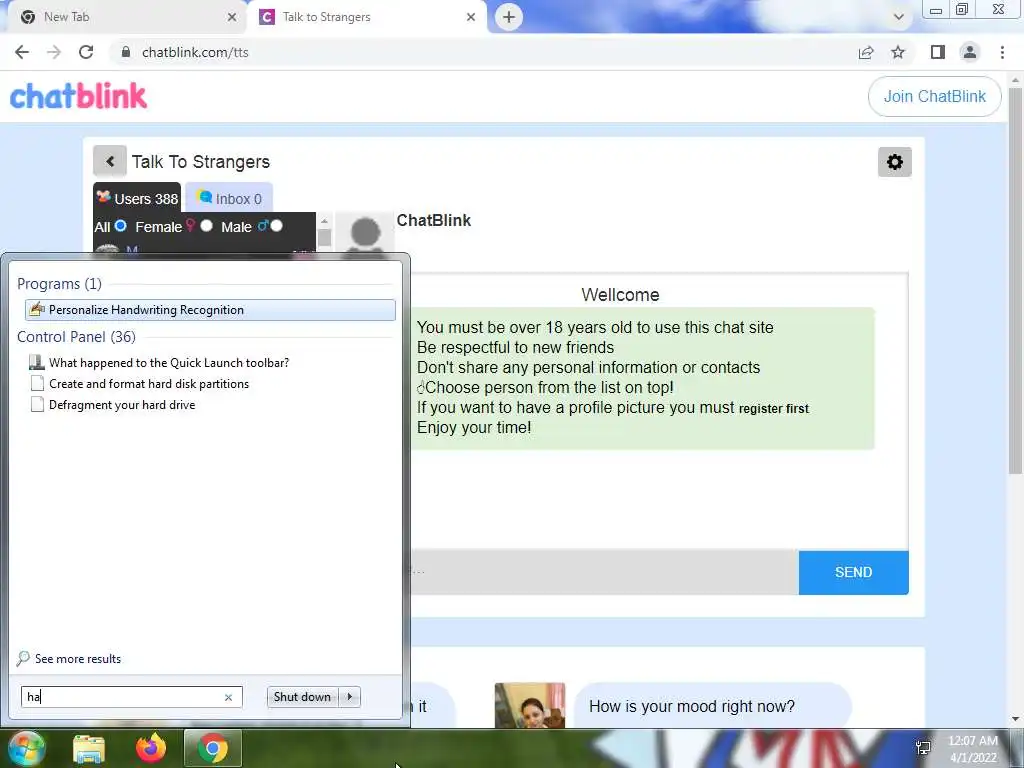Select the All users radio button
This screenshot has height=768, width=1024.
121,226
